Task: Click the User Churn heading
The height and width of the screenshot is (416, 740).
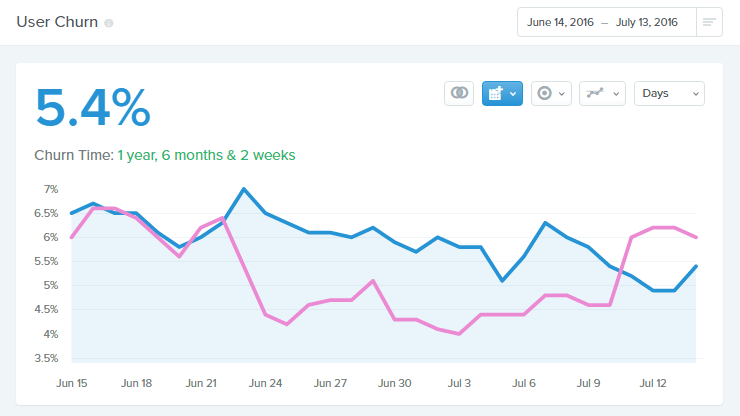Action: click(57, 22)
